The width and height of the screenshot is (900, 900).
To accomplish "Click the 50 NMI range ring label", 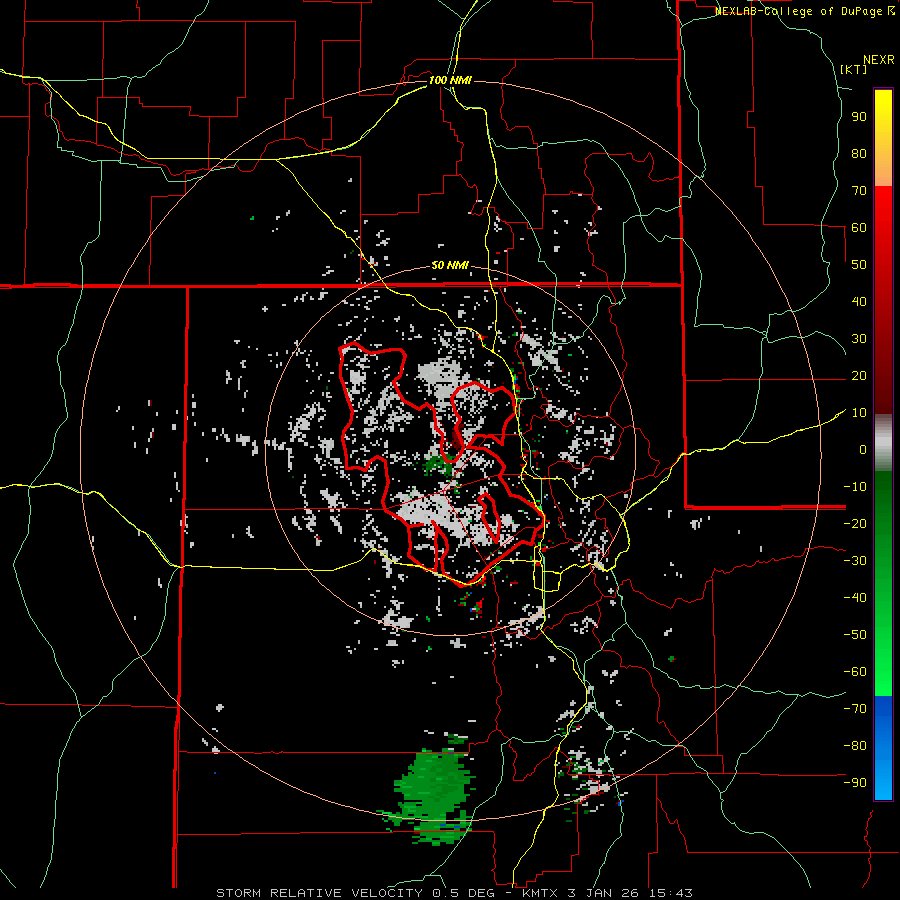I will (450, 265).
